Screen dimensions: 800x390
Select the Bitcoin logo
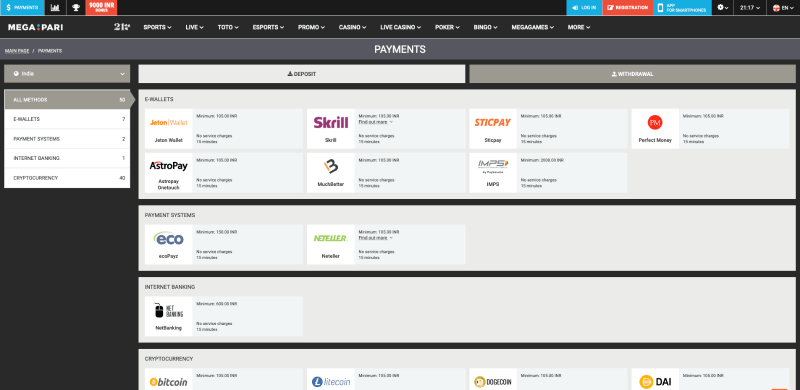pyautogui.click(x=168, y=382)
